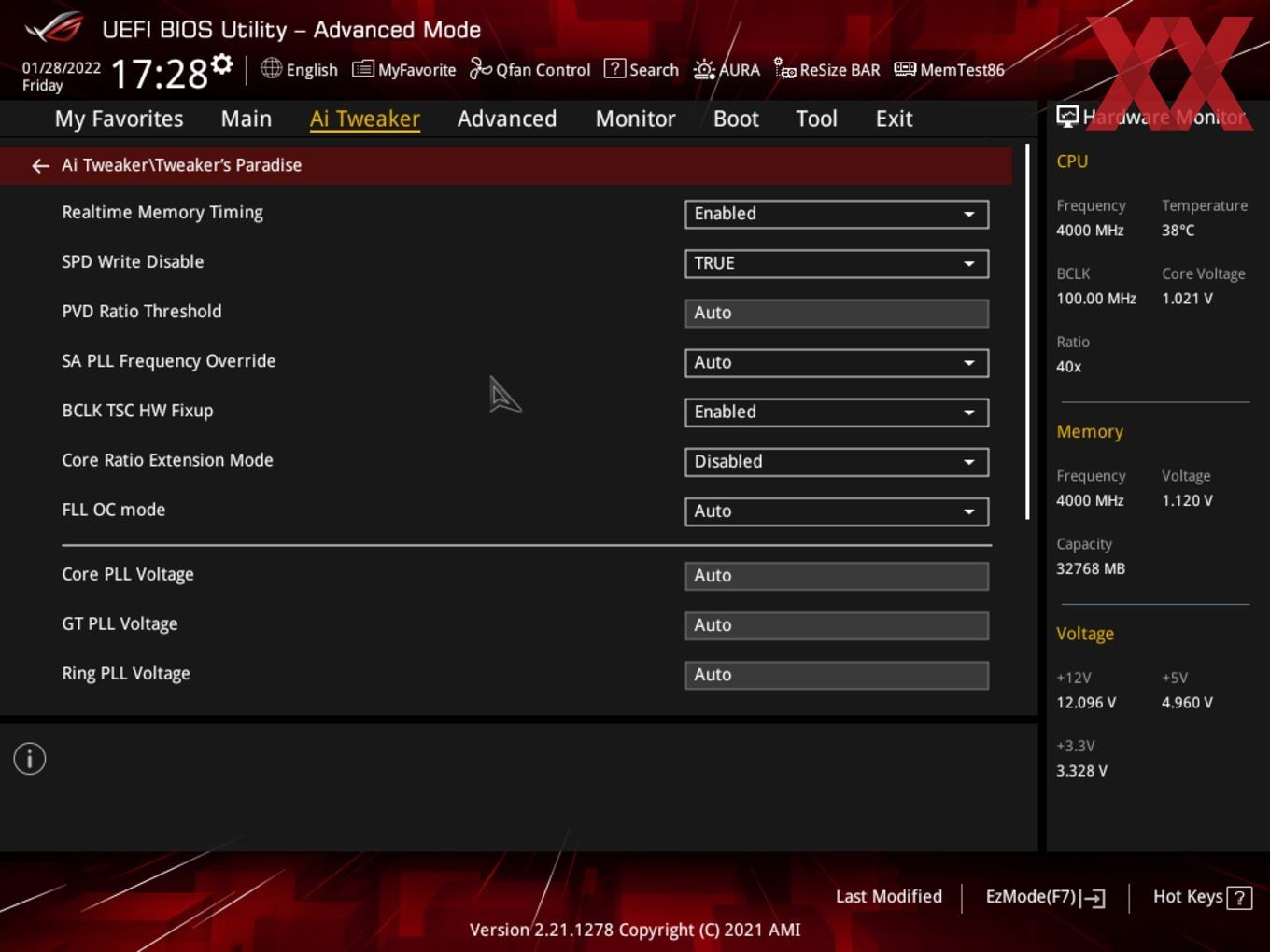Image resolution: width=1270 pixels, height=952 pixels.
Task: Click the Ring PLL Voltage field
Action: pyautogui.click(x=837, y=675)
